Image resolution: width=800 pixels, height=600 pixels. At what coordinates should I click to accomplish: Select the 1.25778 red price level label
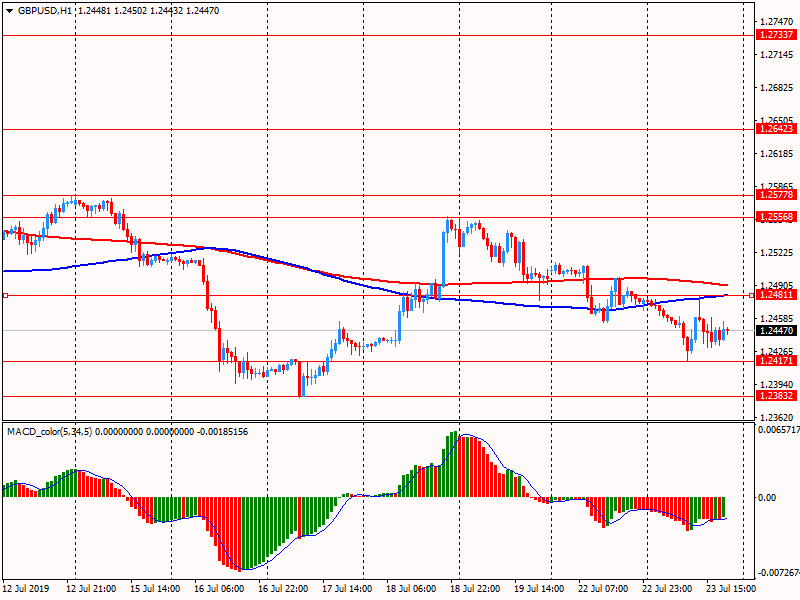776,194
